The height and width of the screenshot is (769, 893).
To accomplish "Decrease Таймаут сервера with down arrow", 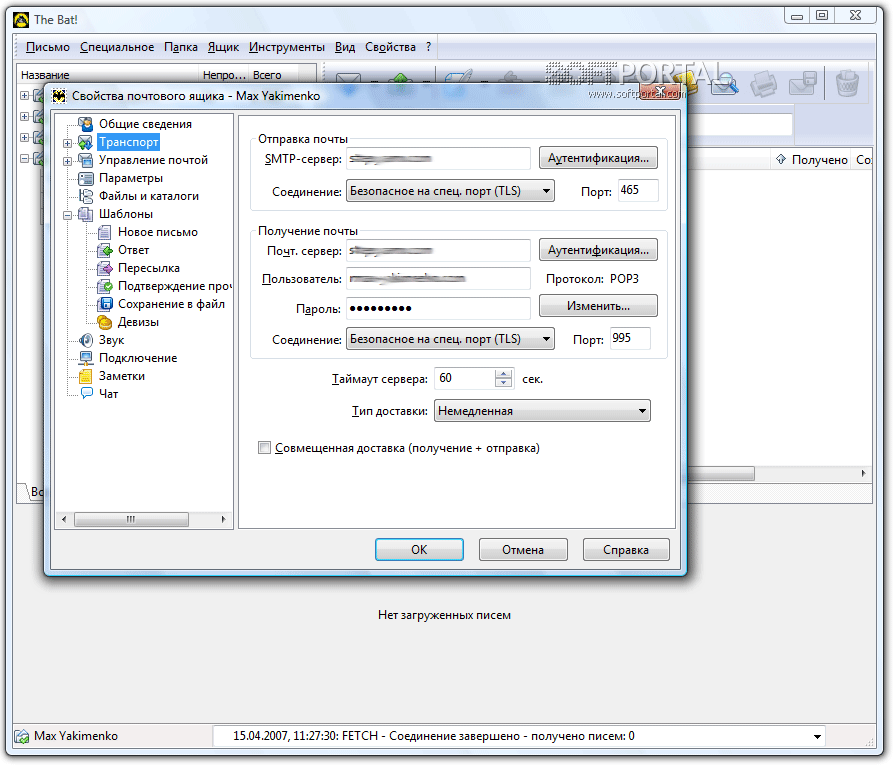I will (x=503, y=383).
